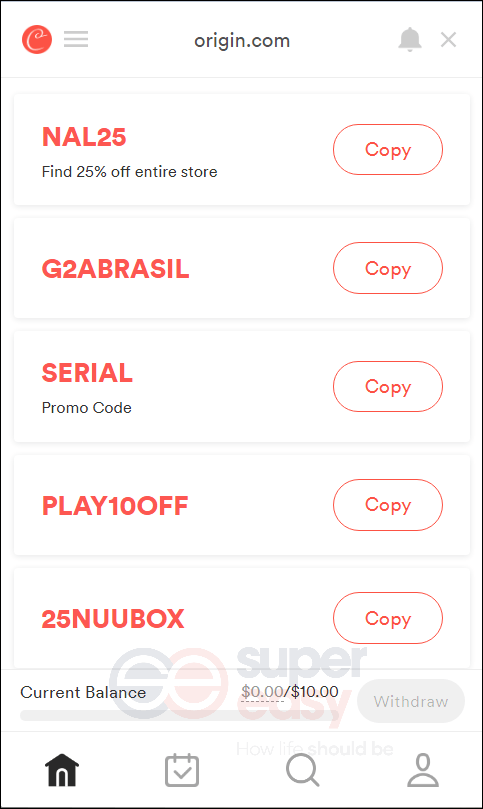Viewport: 483px width, 809px height.
Task: Click the red Coupert logo icon
Action: pos(37,39)
